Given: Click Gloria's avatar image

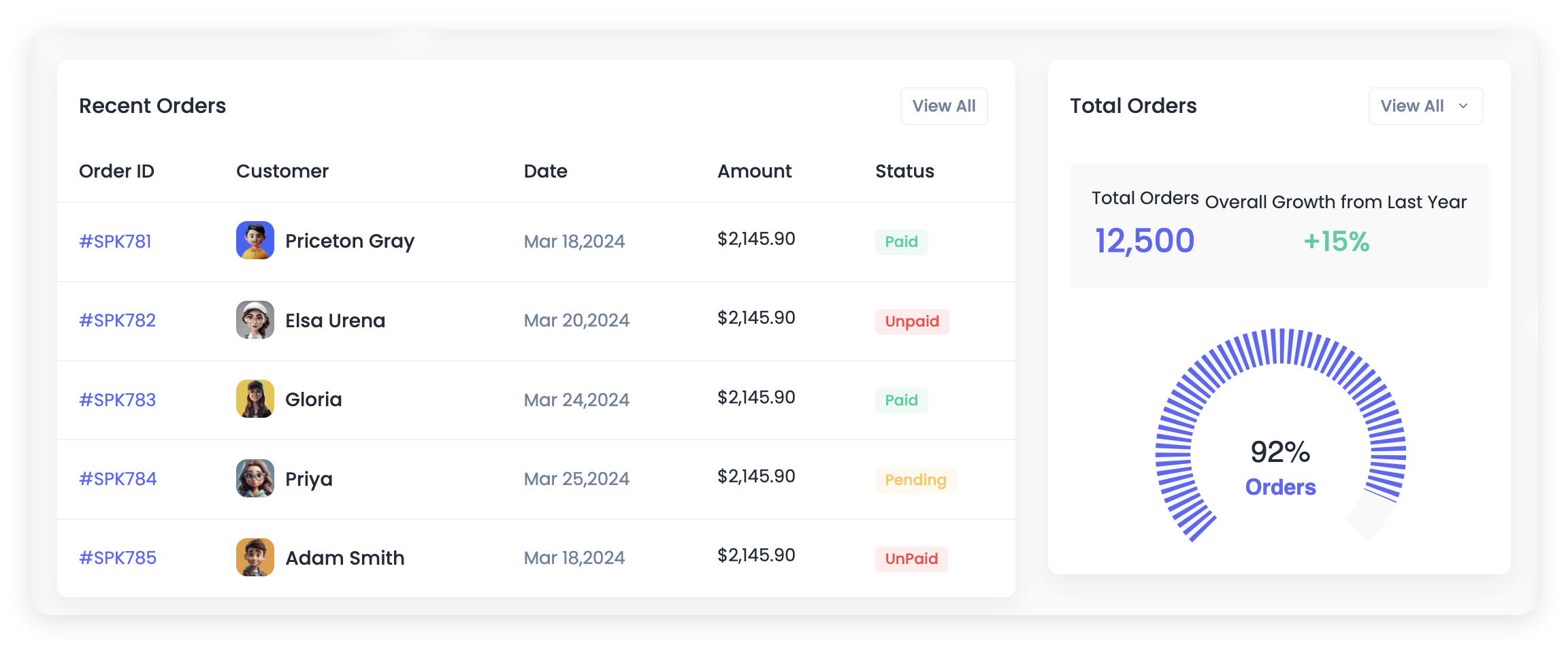Looking at the screenshot, I should click(255, 399).
